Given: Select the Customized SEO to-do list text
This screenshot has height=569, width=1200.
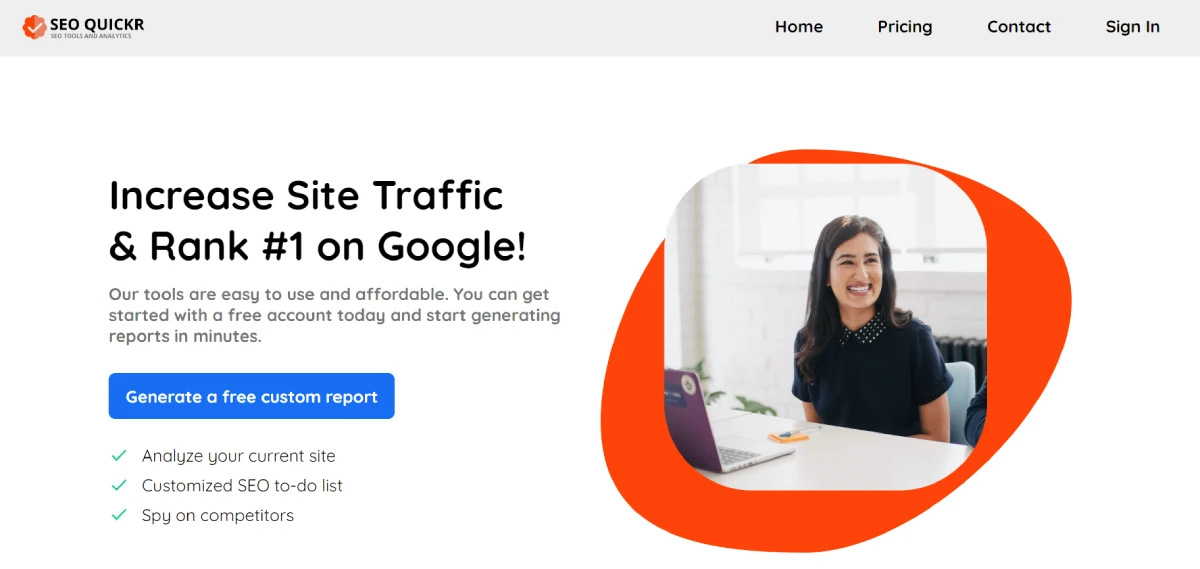Looking at the screenshot, I should tap(242, 486).
